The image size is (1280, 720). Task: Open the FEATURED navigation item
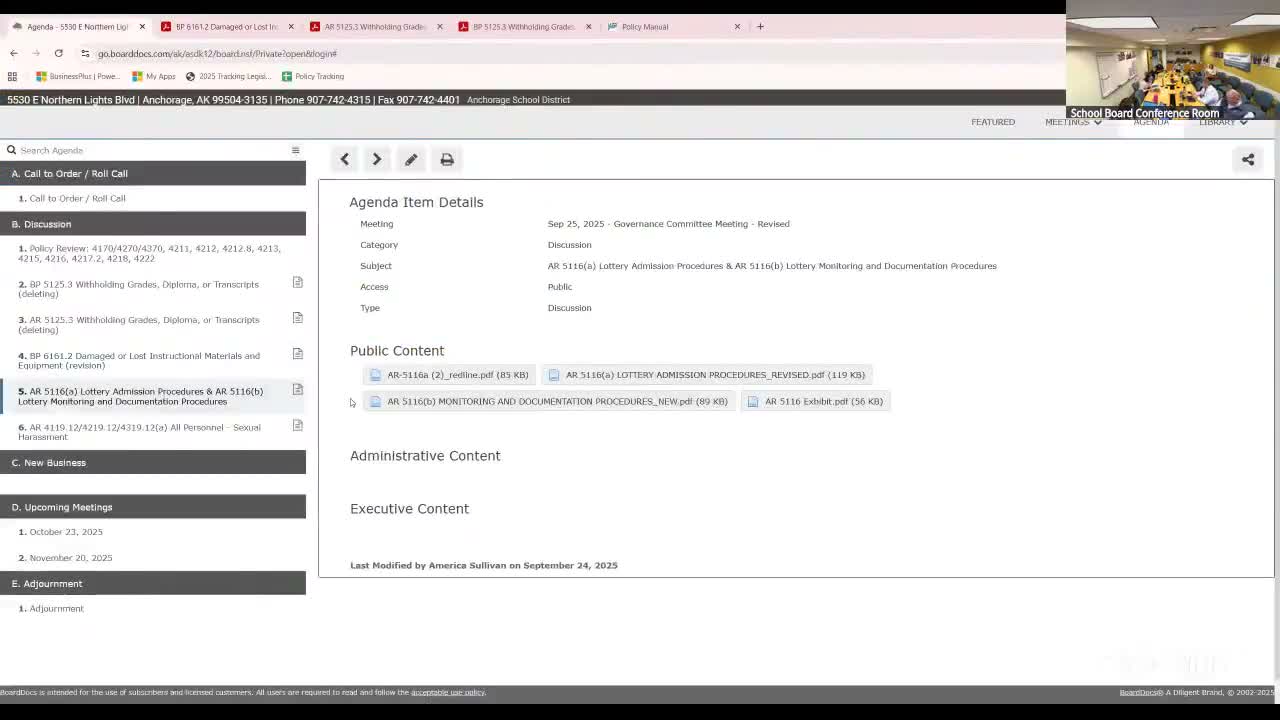coord(993,122)
